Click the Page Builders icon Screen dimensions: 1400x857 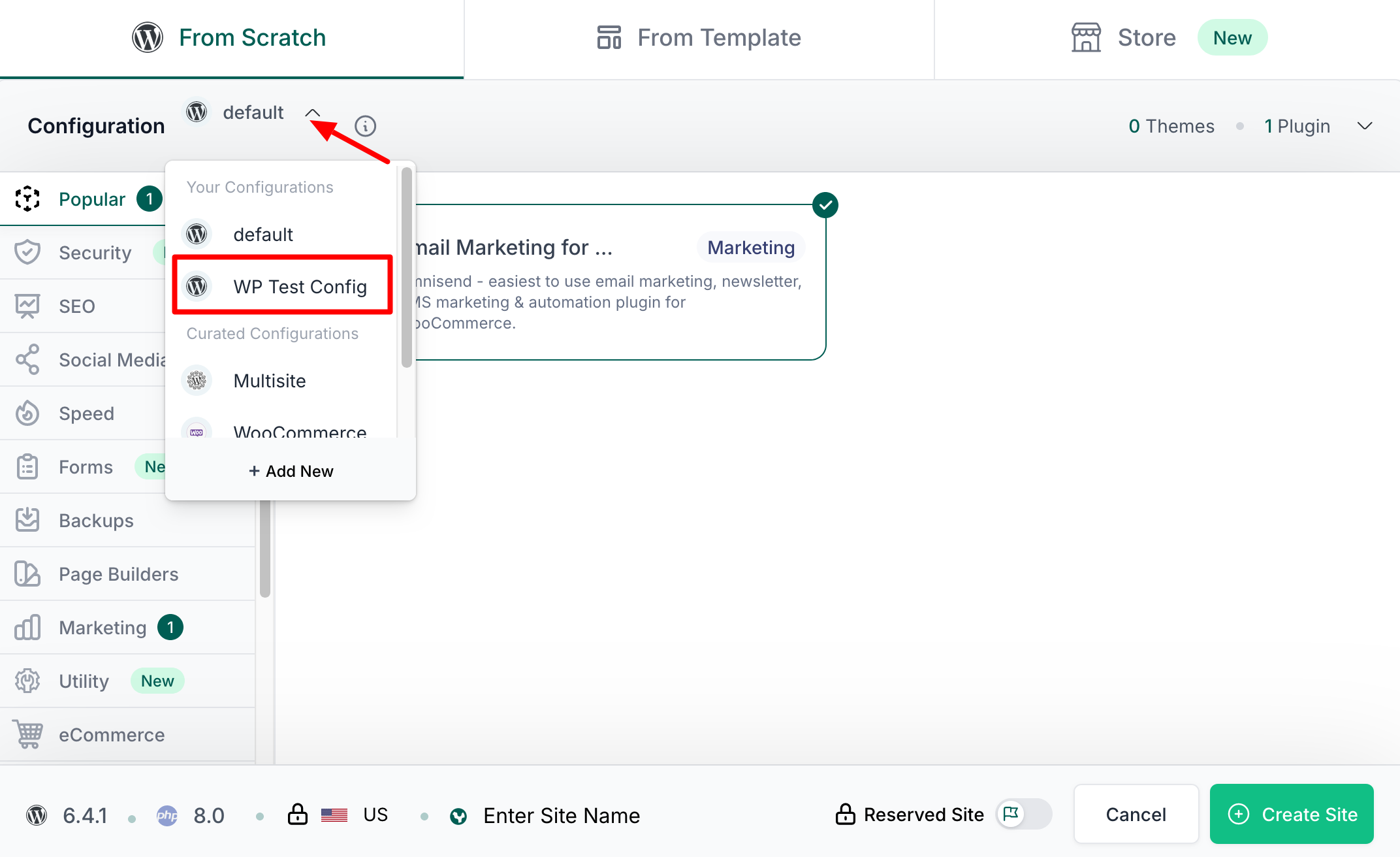(27, 574)
